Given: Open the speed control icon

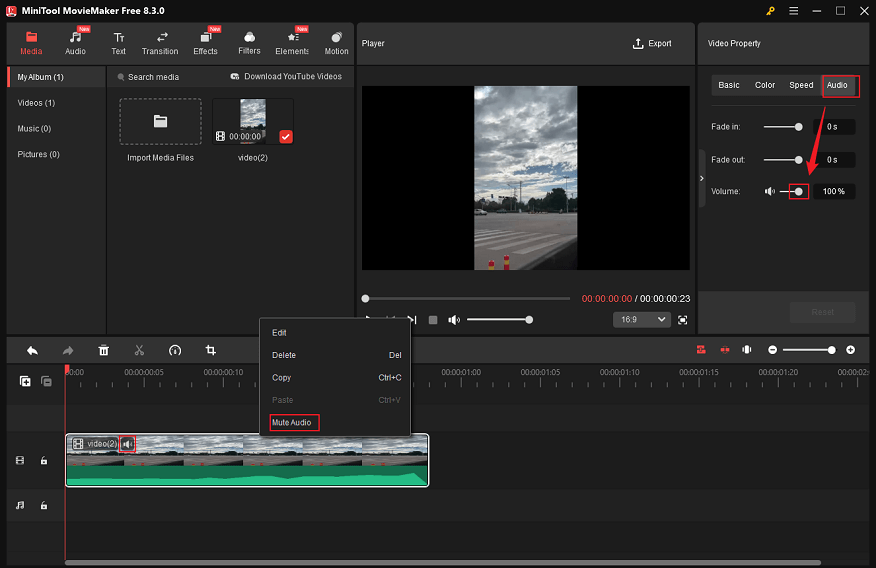Looking at the screenshot, I should 175,350.
